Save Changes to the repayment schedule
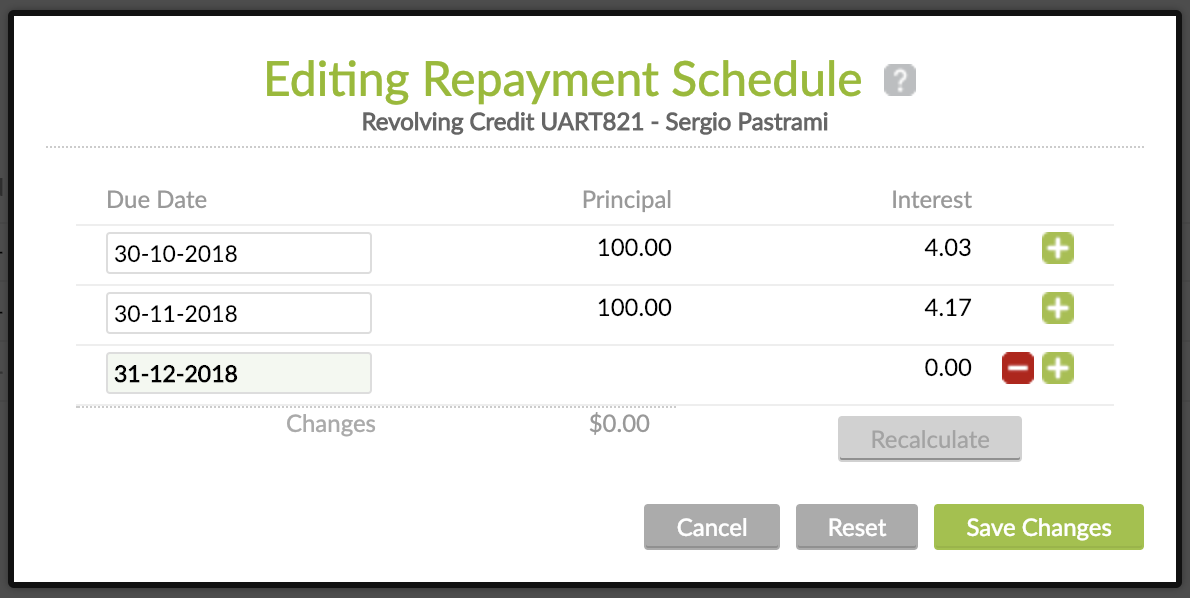The height and width of the screenshot is (598, 1190). (x=1038, y=527)
